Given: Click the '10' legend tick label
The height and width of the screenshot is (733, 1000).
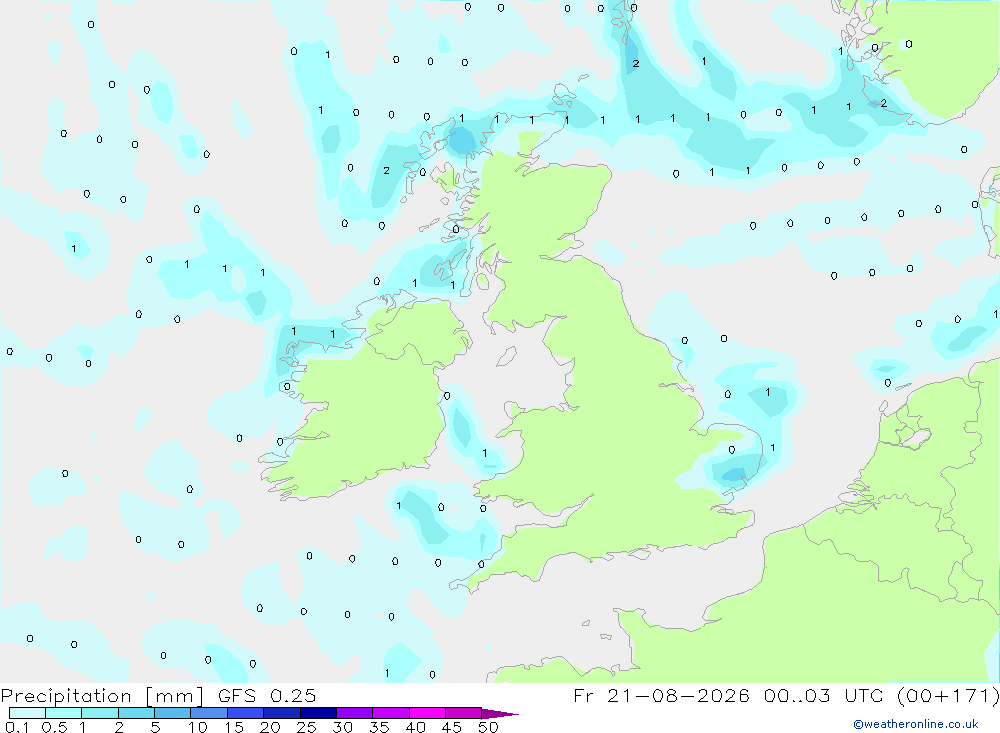Looking at the screenshot, I should tap(198, 727).
